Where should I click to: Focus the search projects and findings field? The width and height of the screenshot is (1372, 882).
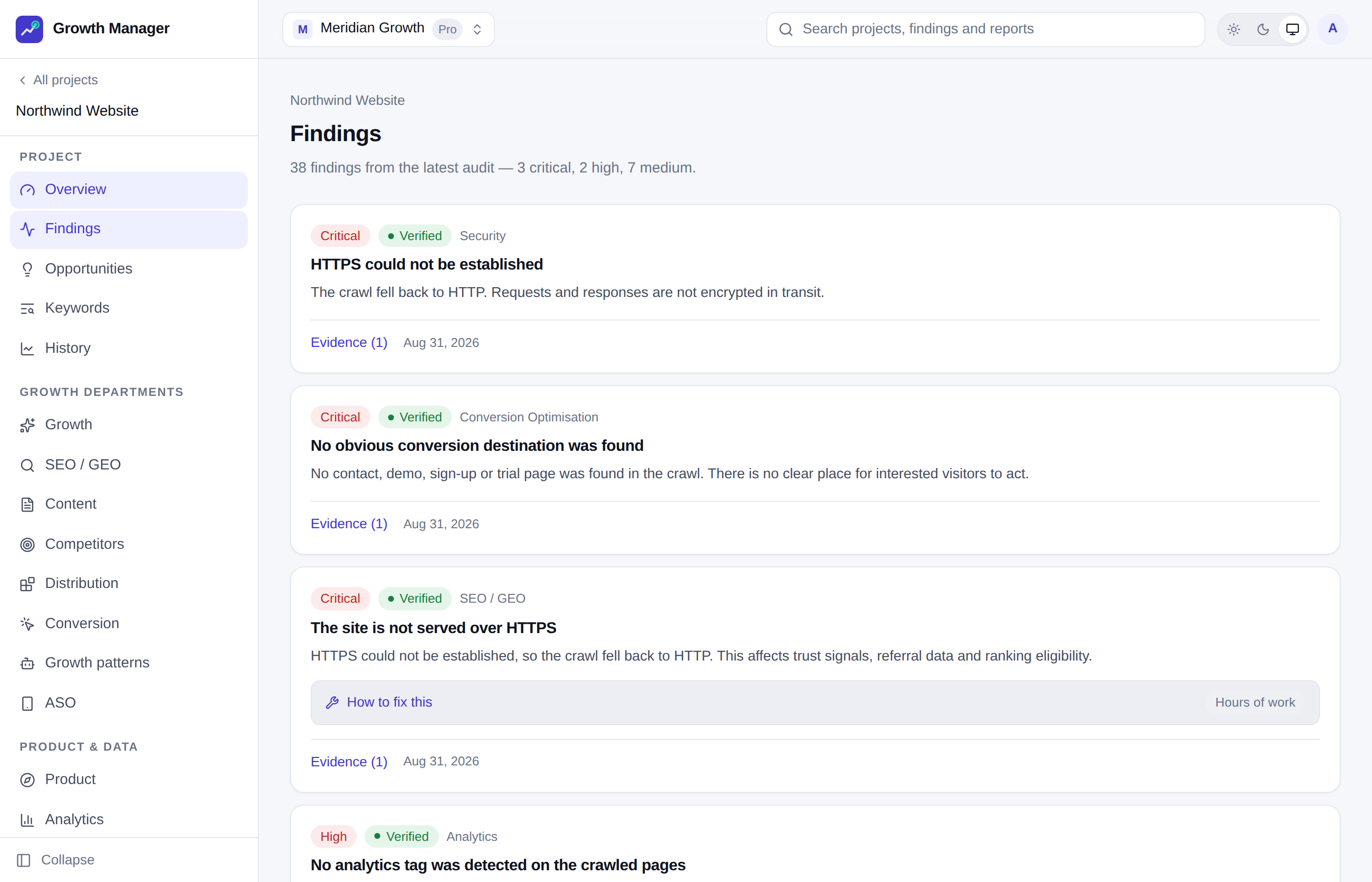pos(985,29)
